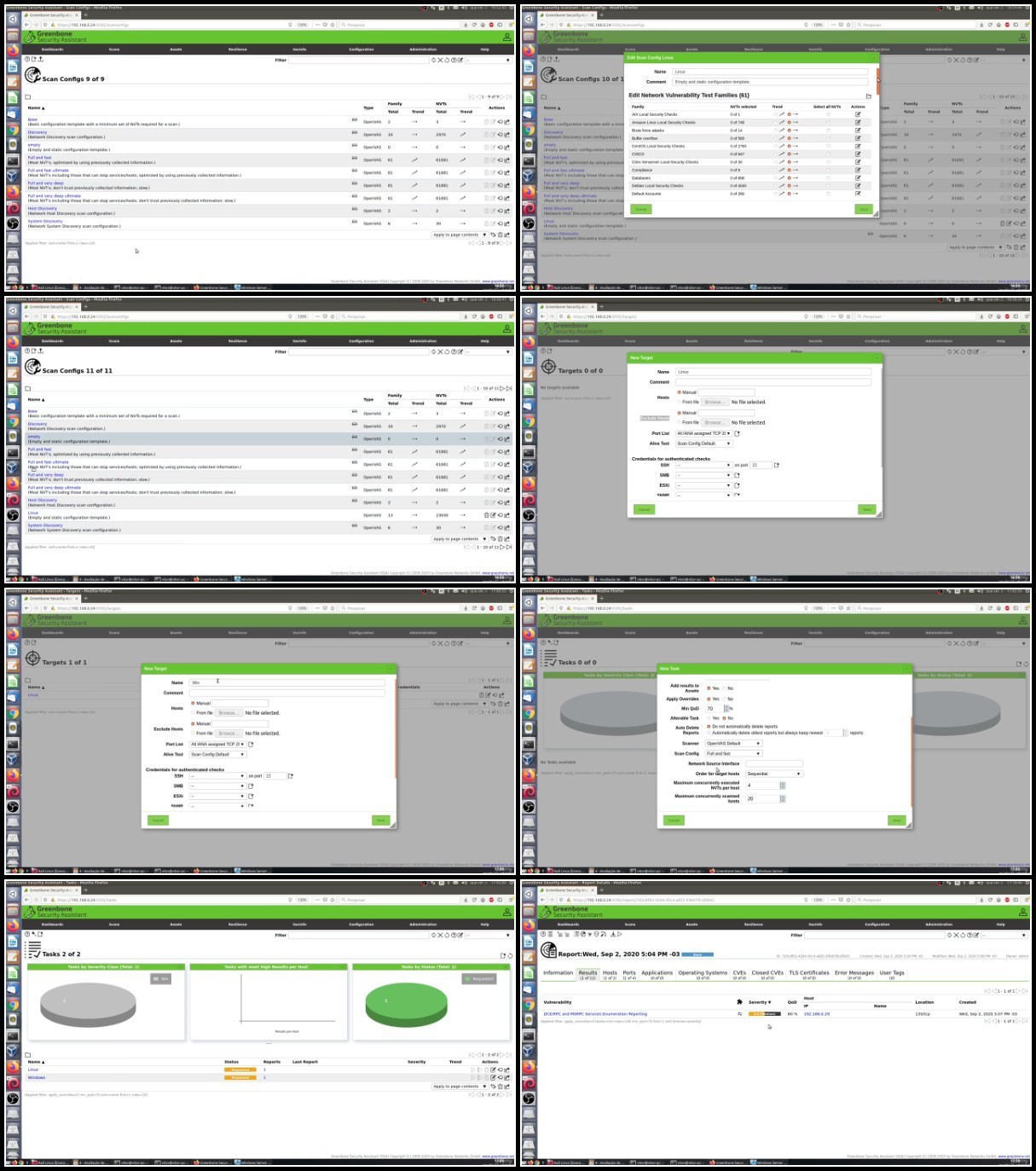
Task: Click the start icon for the Linux task in Tasks 2 of 2
Action: [x=473, y=1070]
